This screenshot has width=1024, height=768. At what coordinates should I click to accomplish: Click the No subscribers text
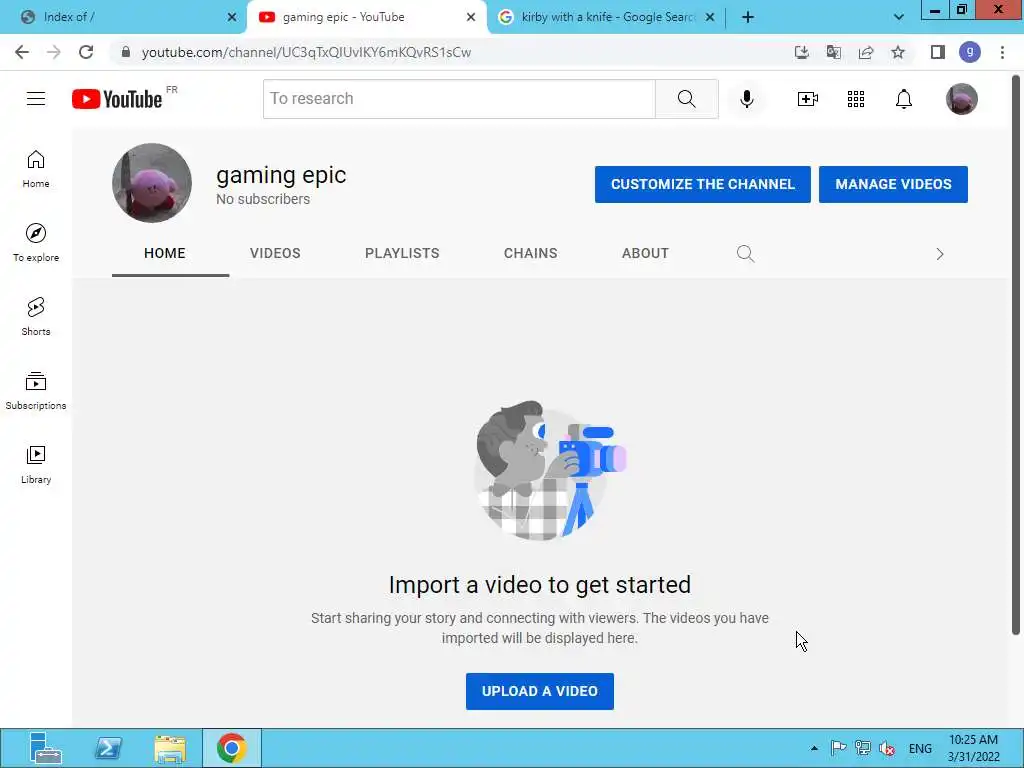pos(263,199)
